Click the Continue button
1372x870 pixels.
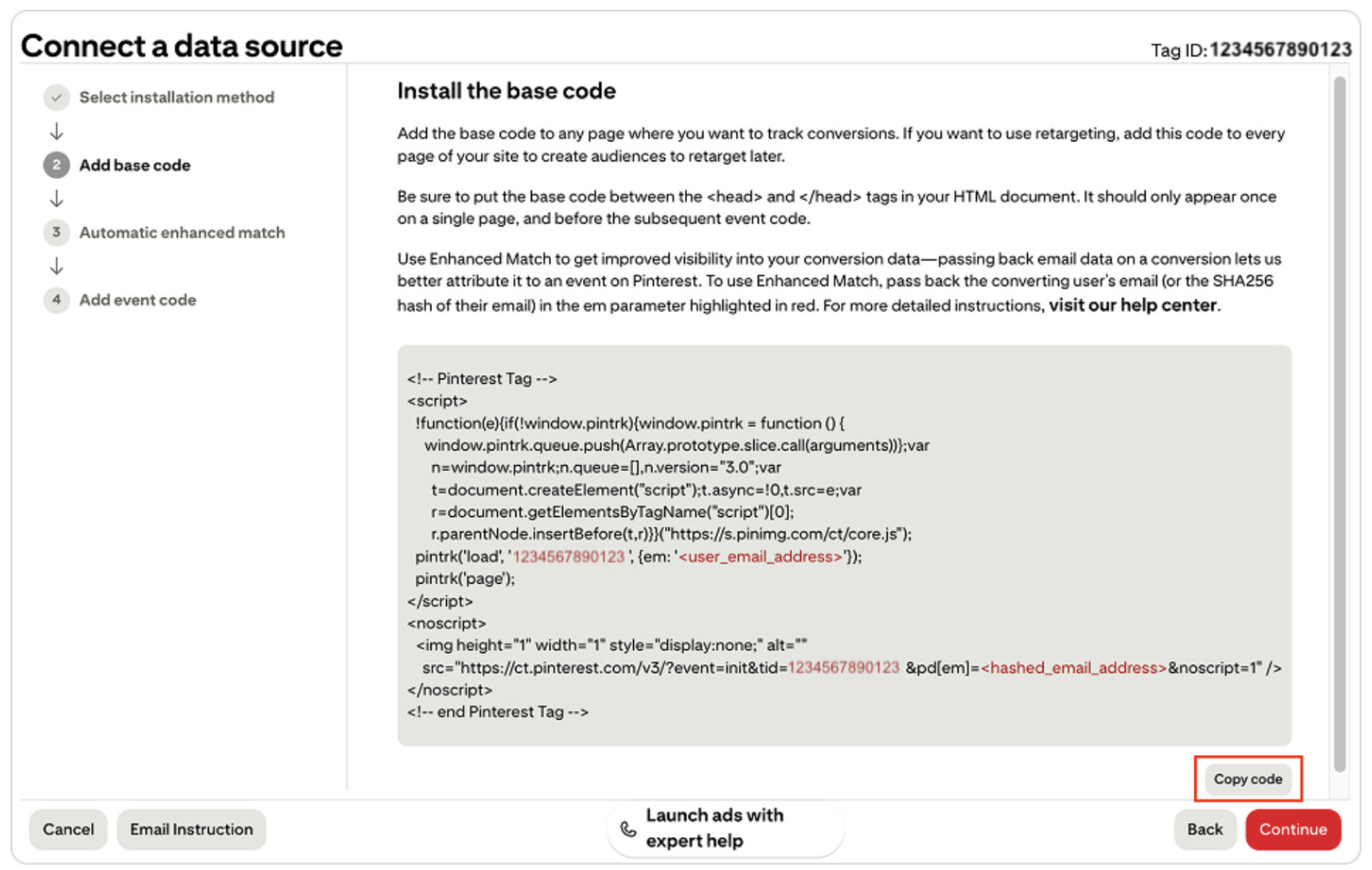coord(1293,829)
